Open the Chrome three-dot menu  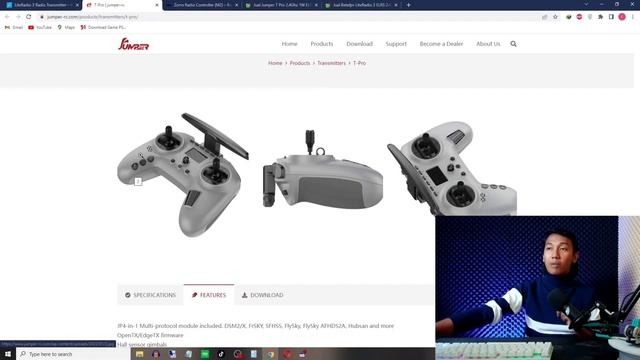[x=633, y=17]
